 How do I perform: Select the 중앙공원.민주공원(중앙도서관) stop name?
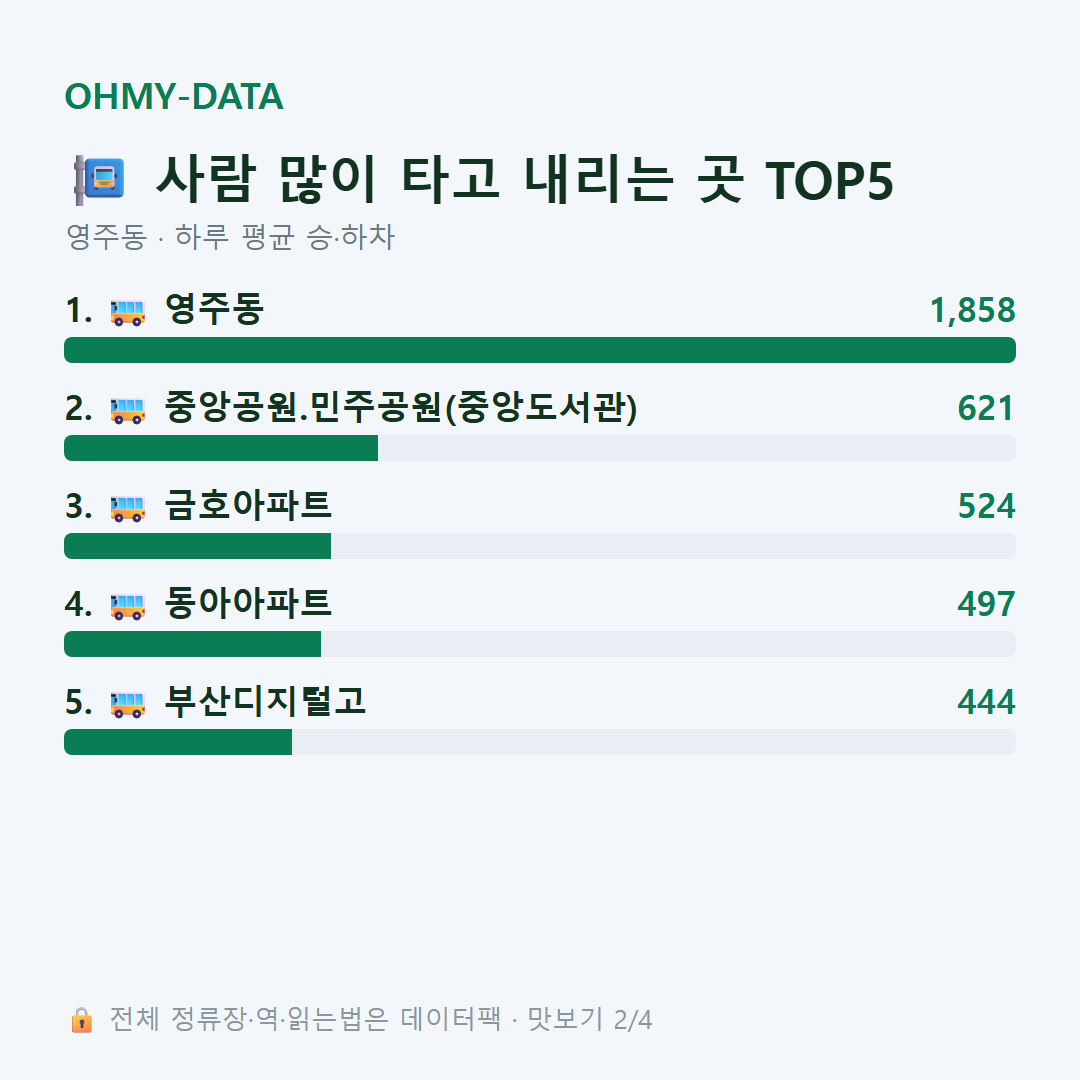pyautogui.click(x=401, y=408)
